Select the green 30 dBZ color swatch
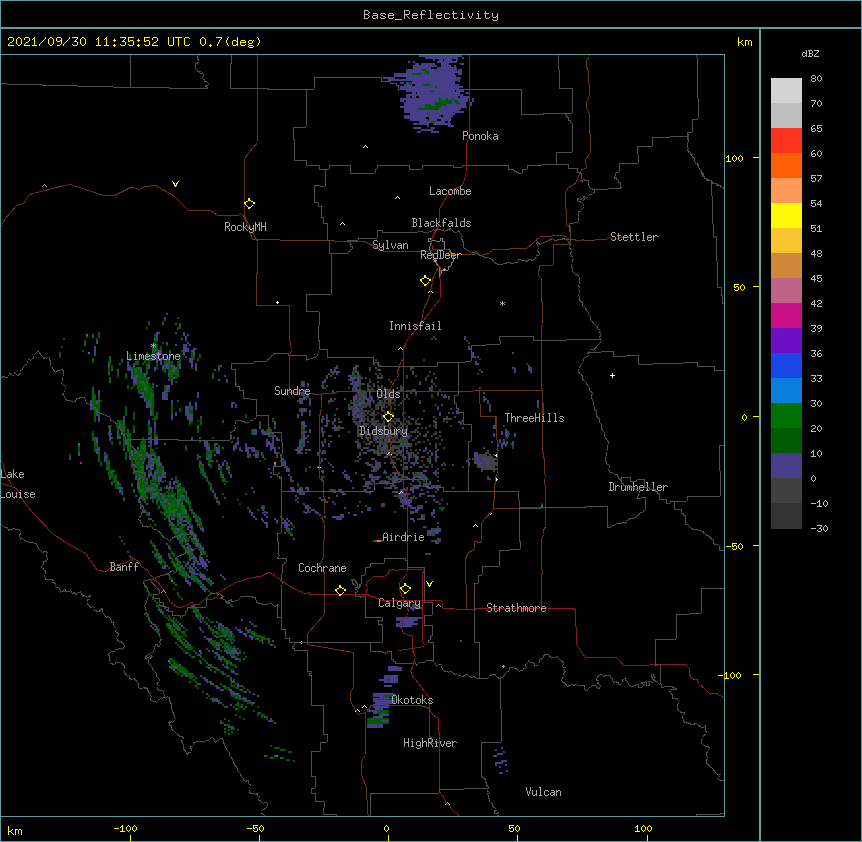The width and height of the screenshot is (862, 842). tap(786, 416)
